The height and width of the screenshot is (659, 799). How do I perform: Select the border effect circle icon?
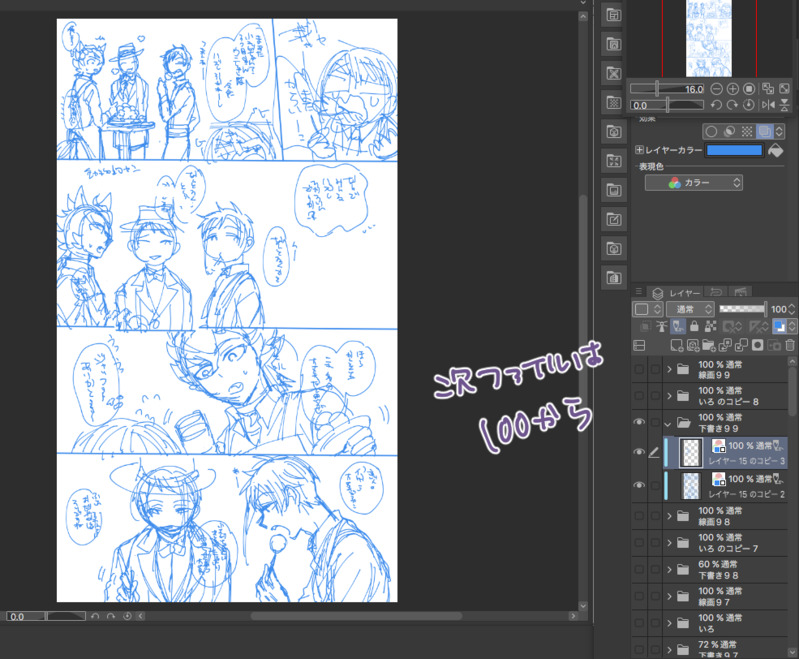711,131
